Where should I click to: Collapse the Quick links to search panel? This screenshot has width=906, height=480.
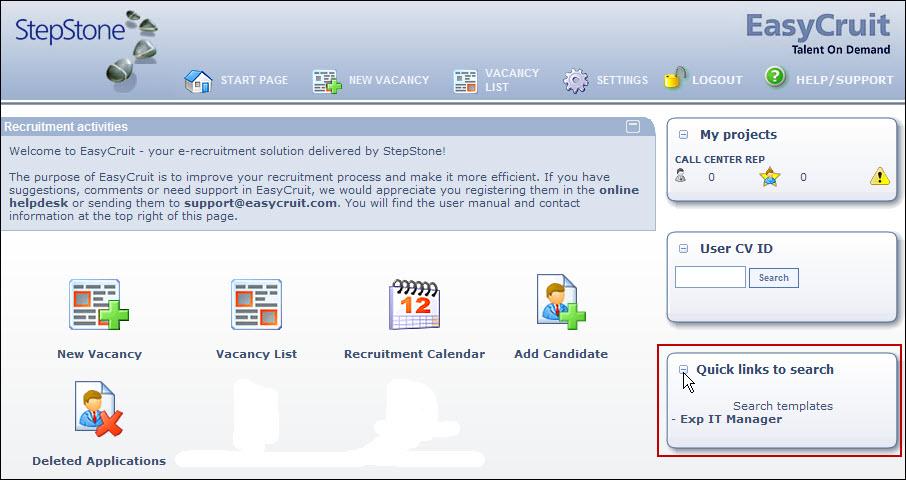point(684,369)
